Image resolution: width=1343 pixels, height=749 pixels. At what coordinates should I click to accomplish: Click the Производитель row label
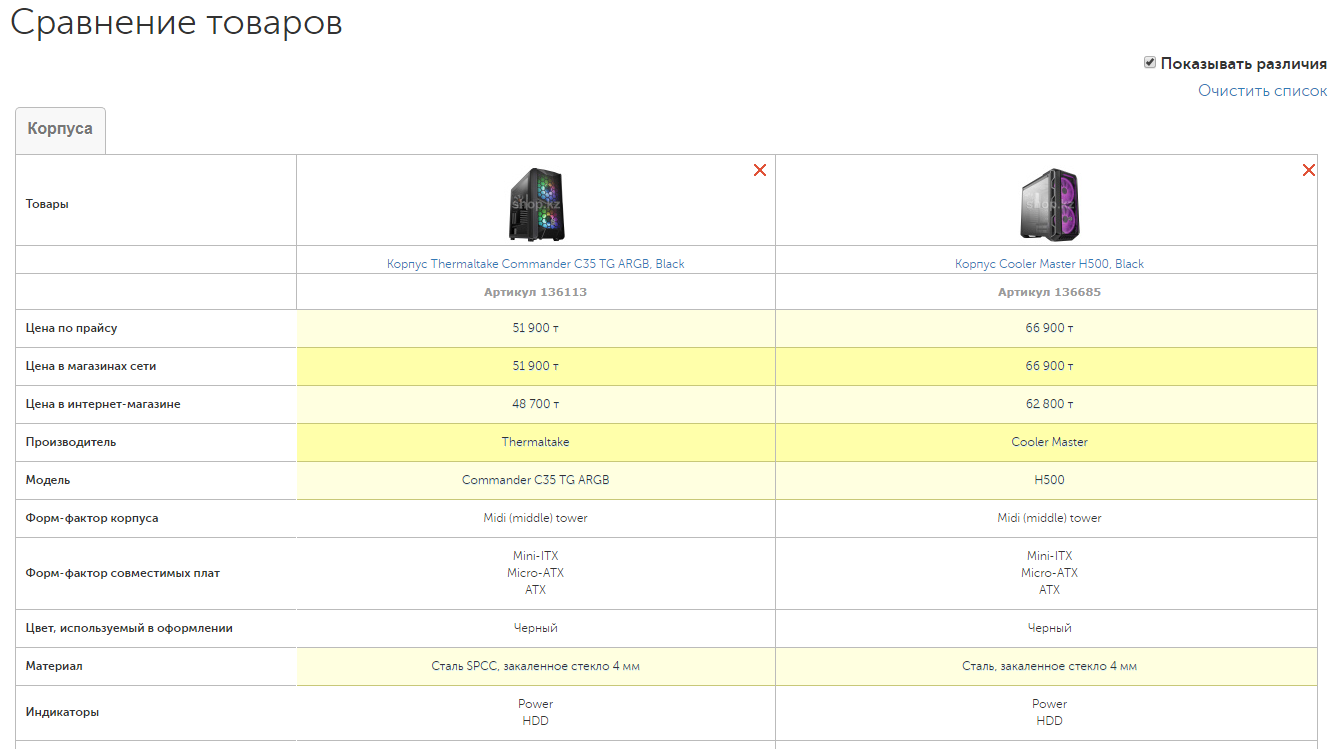tap(71, 442)
